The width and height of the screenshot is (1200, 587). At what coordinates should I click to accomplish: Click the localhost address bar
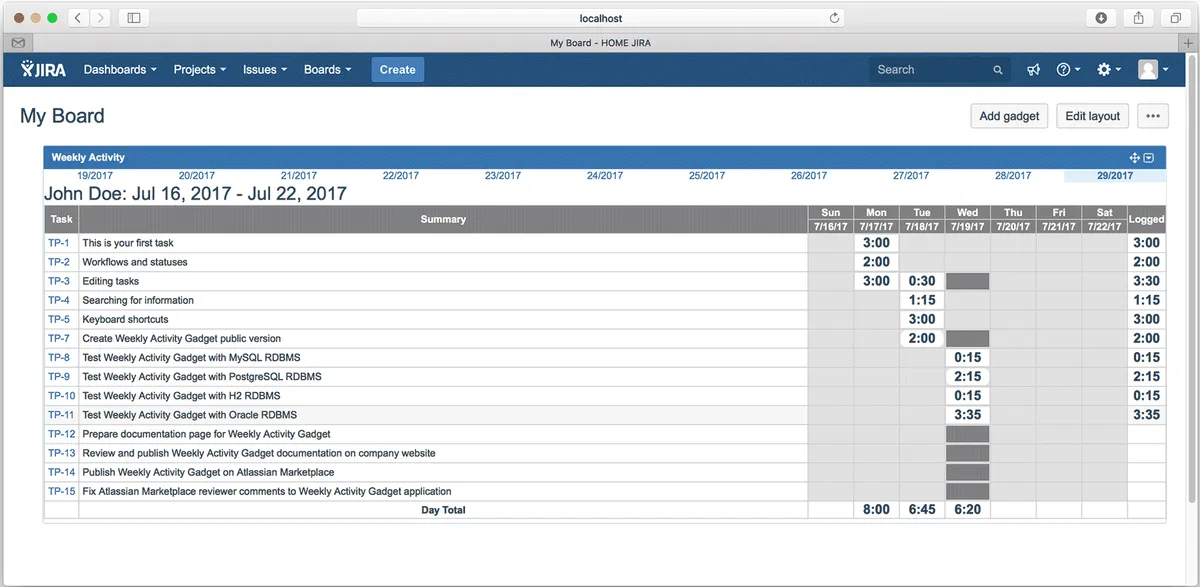coord(601,17)
